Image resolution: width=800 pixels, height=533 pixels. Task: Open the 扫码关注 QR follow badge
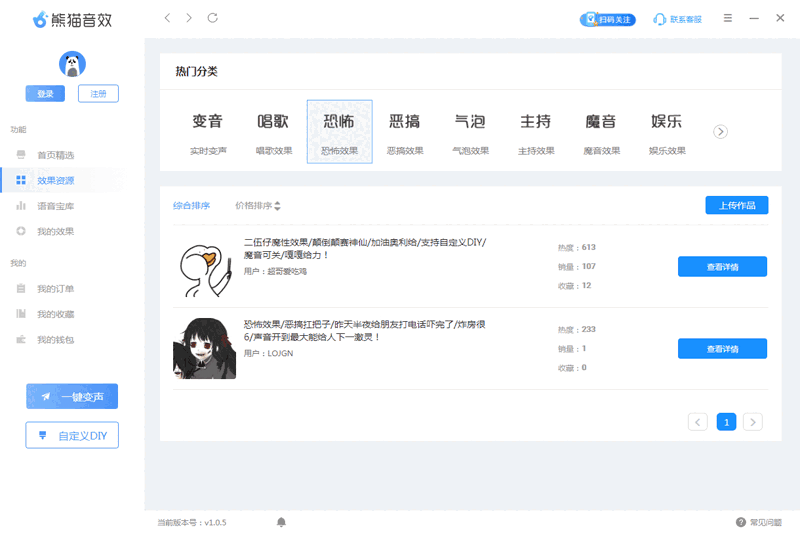pyautogui.click(x=607, y=19)
